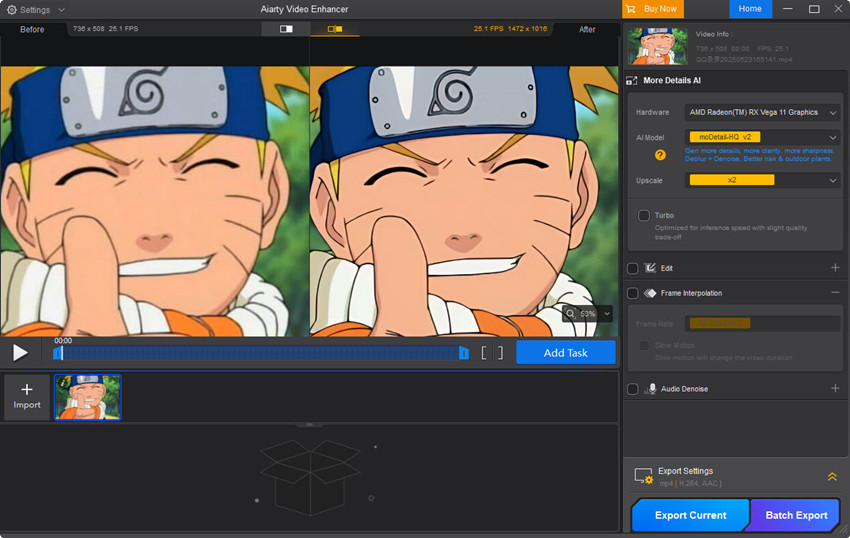Click the timeline start trim handle

pos(57,354)
